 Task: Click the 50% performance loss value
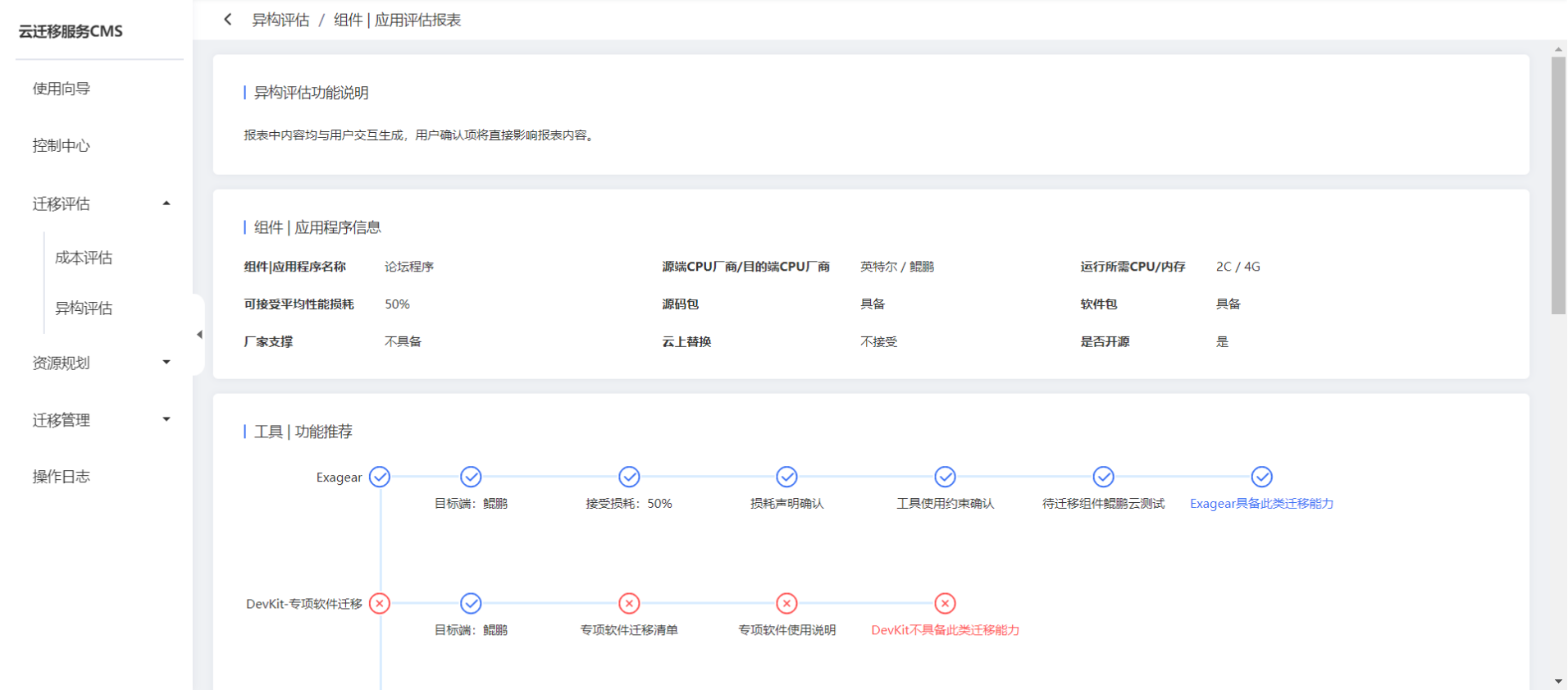coord(397,304)
